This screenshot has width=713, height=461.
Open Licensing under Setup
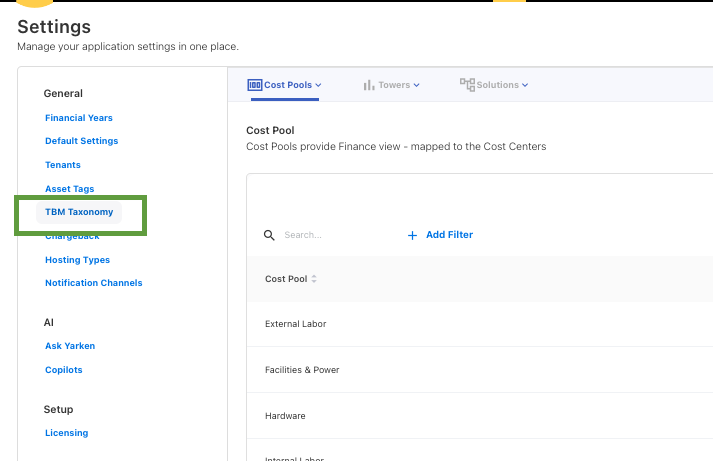pos(66,433)
